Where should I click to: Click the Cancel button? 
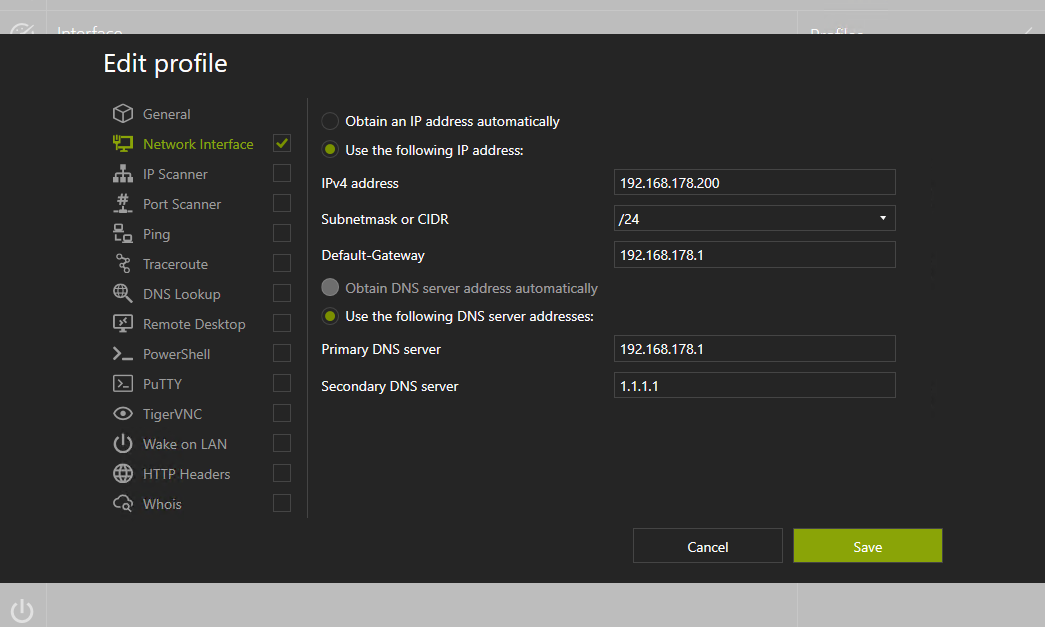point(707,546)
